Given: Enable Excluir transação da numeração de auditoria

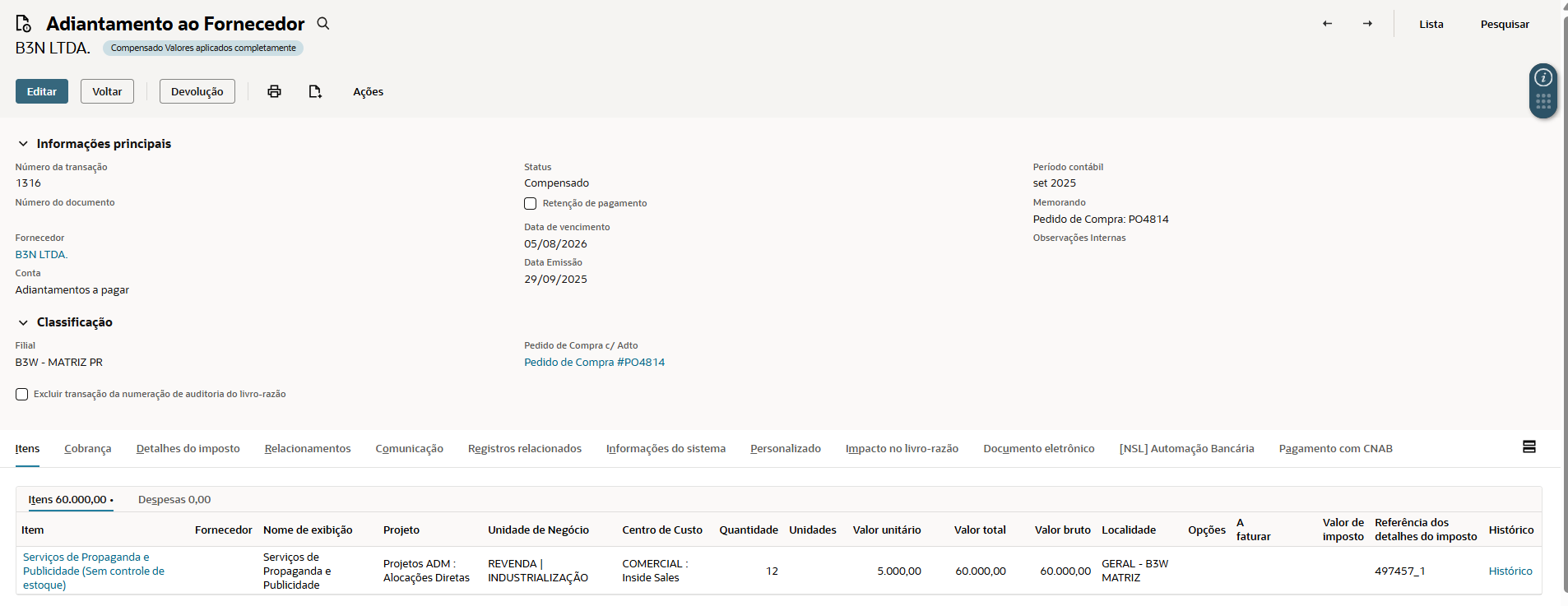Looking at the screenshot, I should pyautogui.click(x=22, y=395).
